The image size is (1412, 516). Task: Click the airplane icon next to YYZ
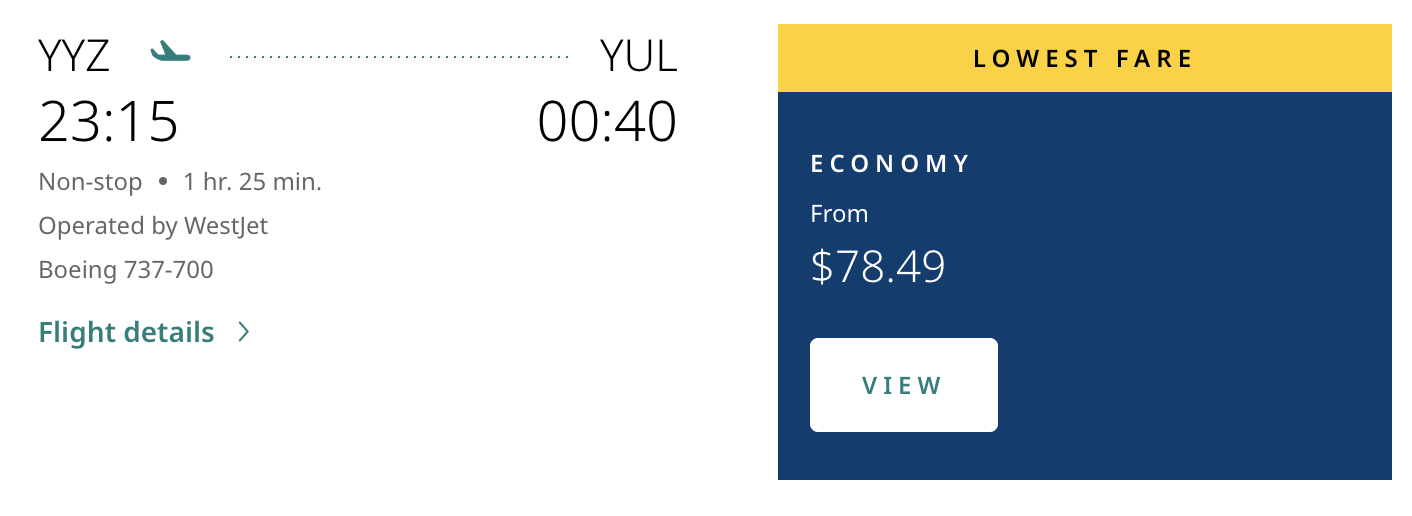point(170,51)
